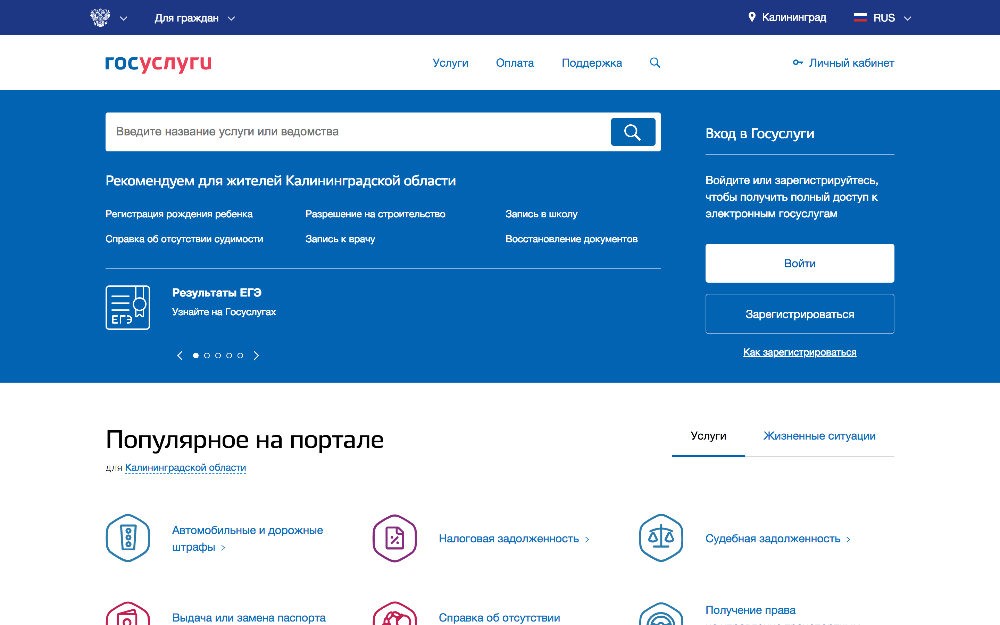The image size is (1000, 625).
Task: Open 'Узнайте на Госуслугах' banner subtitle
Action: click(224, 312)
